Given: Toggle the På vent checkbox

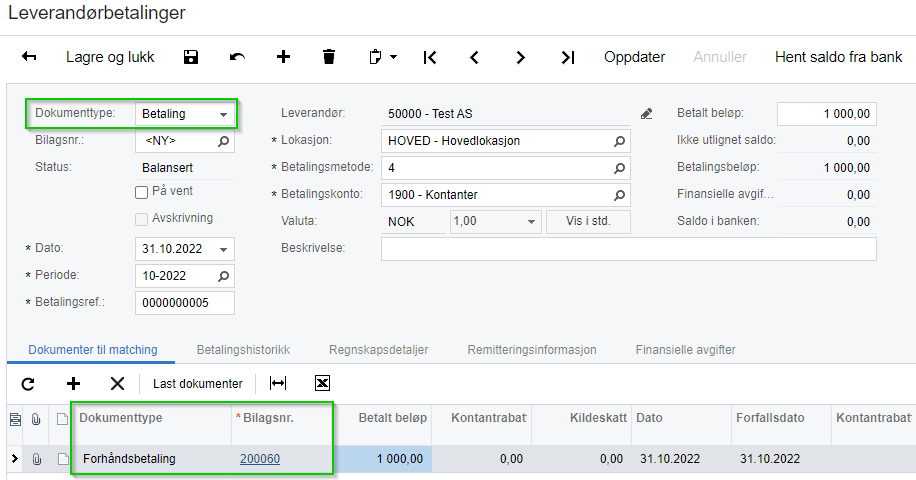Looking at the screenshot, I should [x=141, y=192].
